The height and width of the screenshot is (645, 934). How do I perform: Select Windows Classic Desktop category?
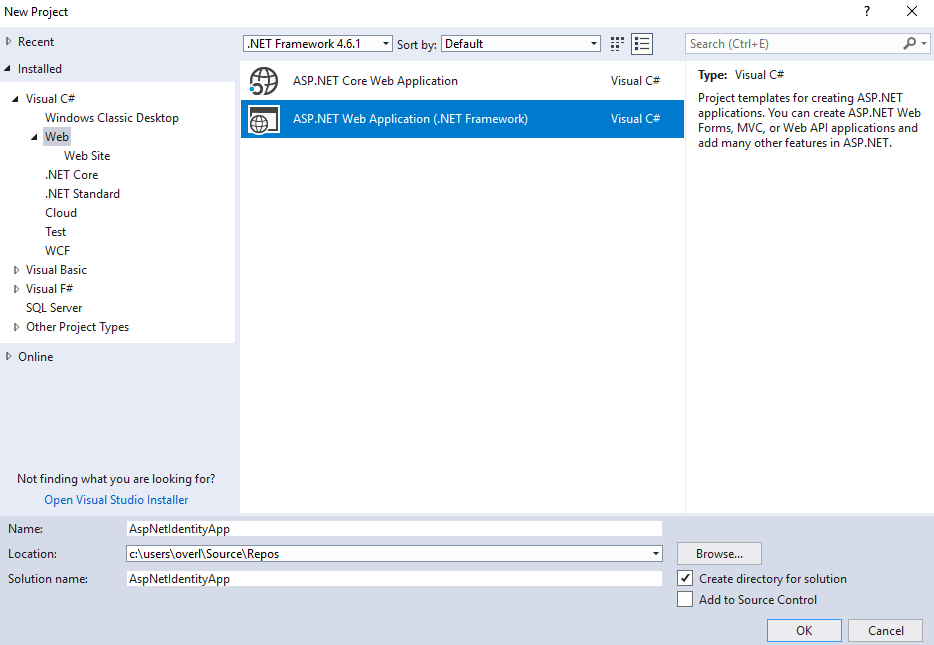tap(112, 118)
